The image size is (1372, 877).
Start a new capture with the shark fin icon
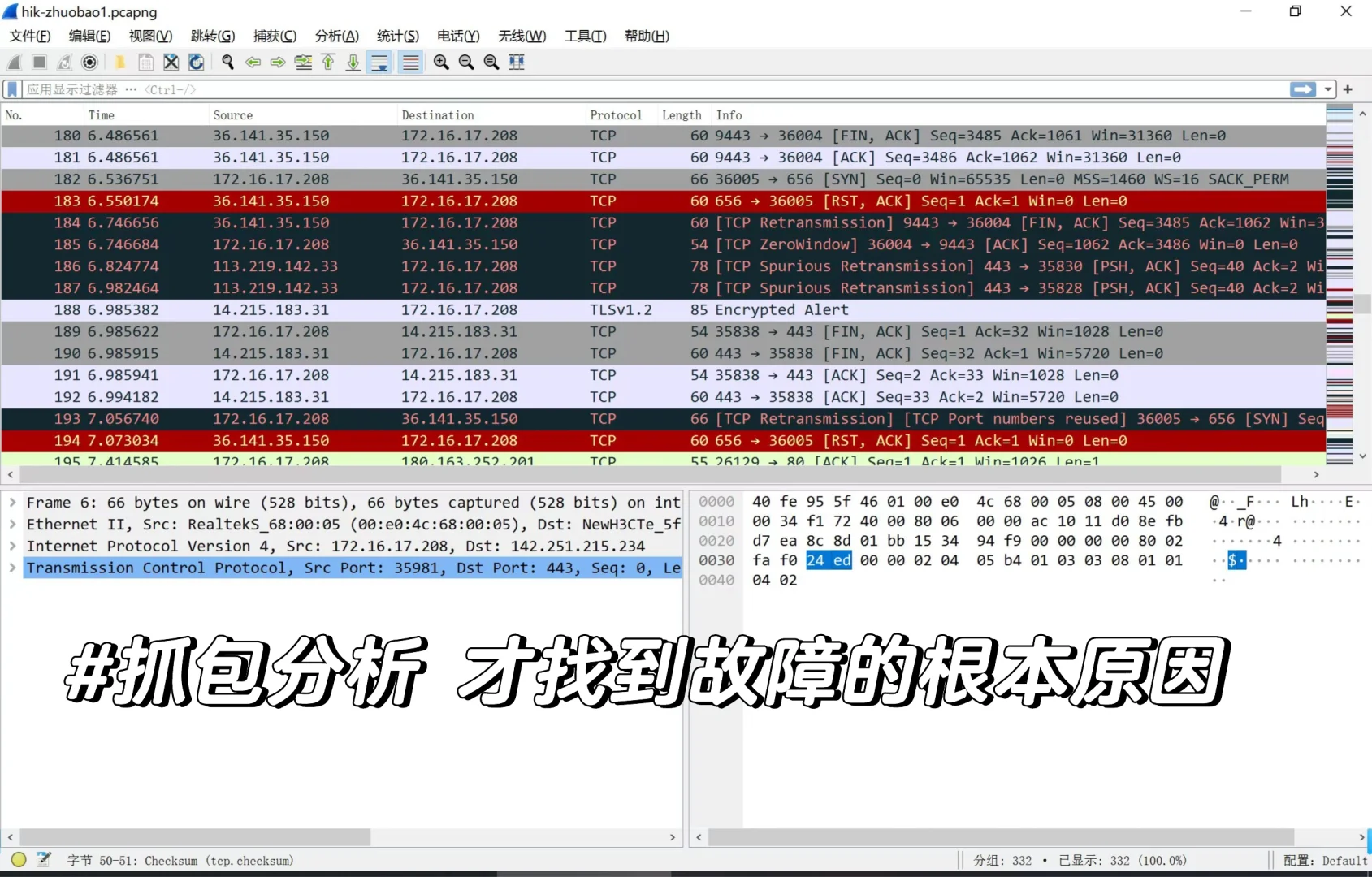tap(14, 63)
